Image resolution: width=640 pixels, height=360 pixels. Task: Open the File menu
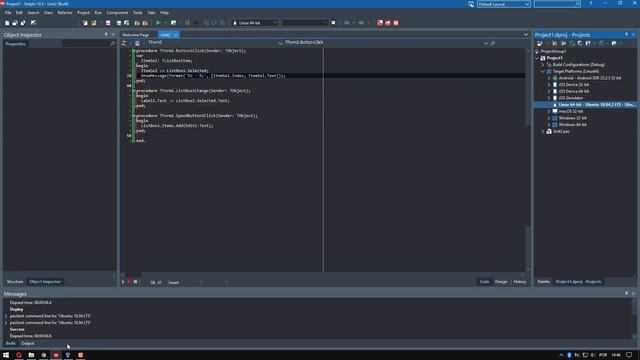(x=8, y=13)
